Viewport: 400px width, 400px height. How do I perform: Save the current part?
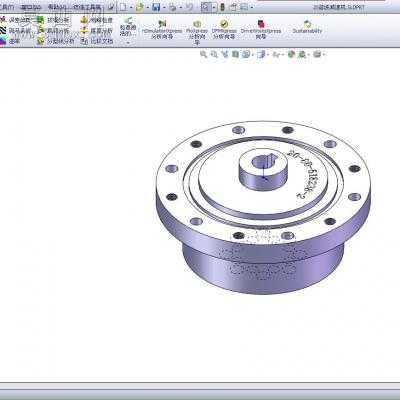(x=156, y=7)
